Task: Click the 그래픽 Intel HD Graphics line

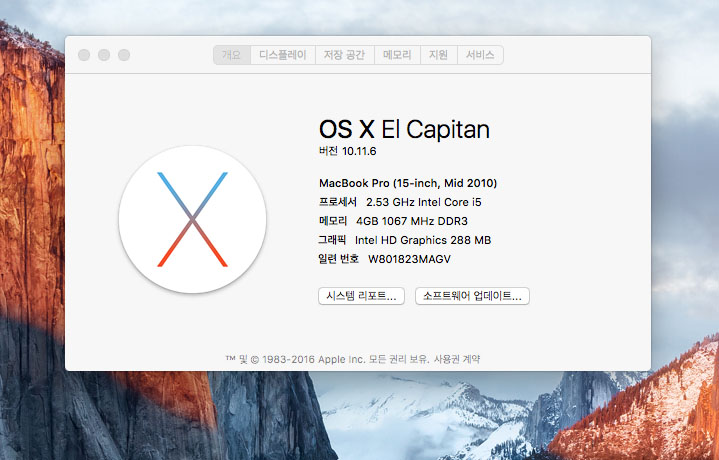Action: coord(404,240)
